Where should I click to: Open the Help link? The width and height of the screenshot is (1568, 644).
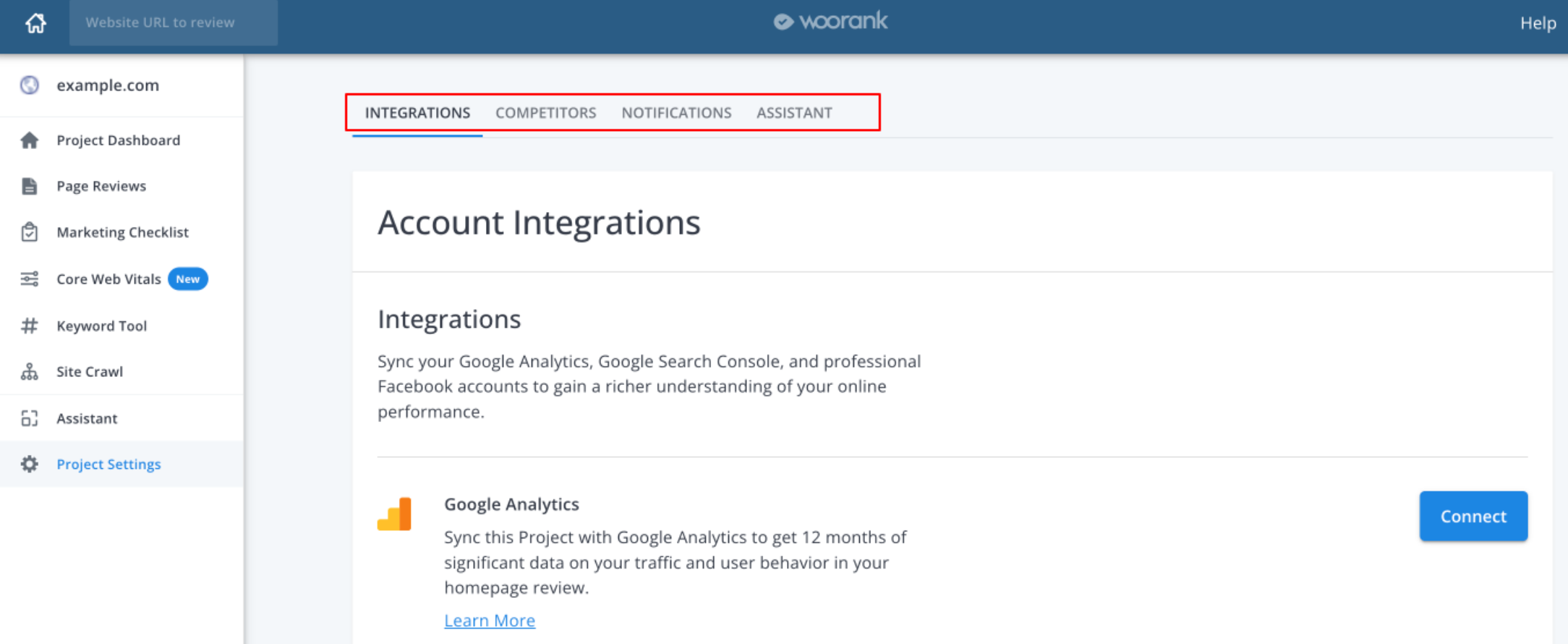click(1538, 23)
